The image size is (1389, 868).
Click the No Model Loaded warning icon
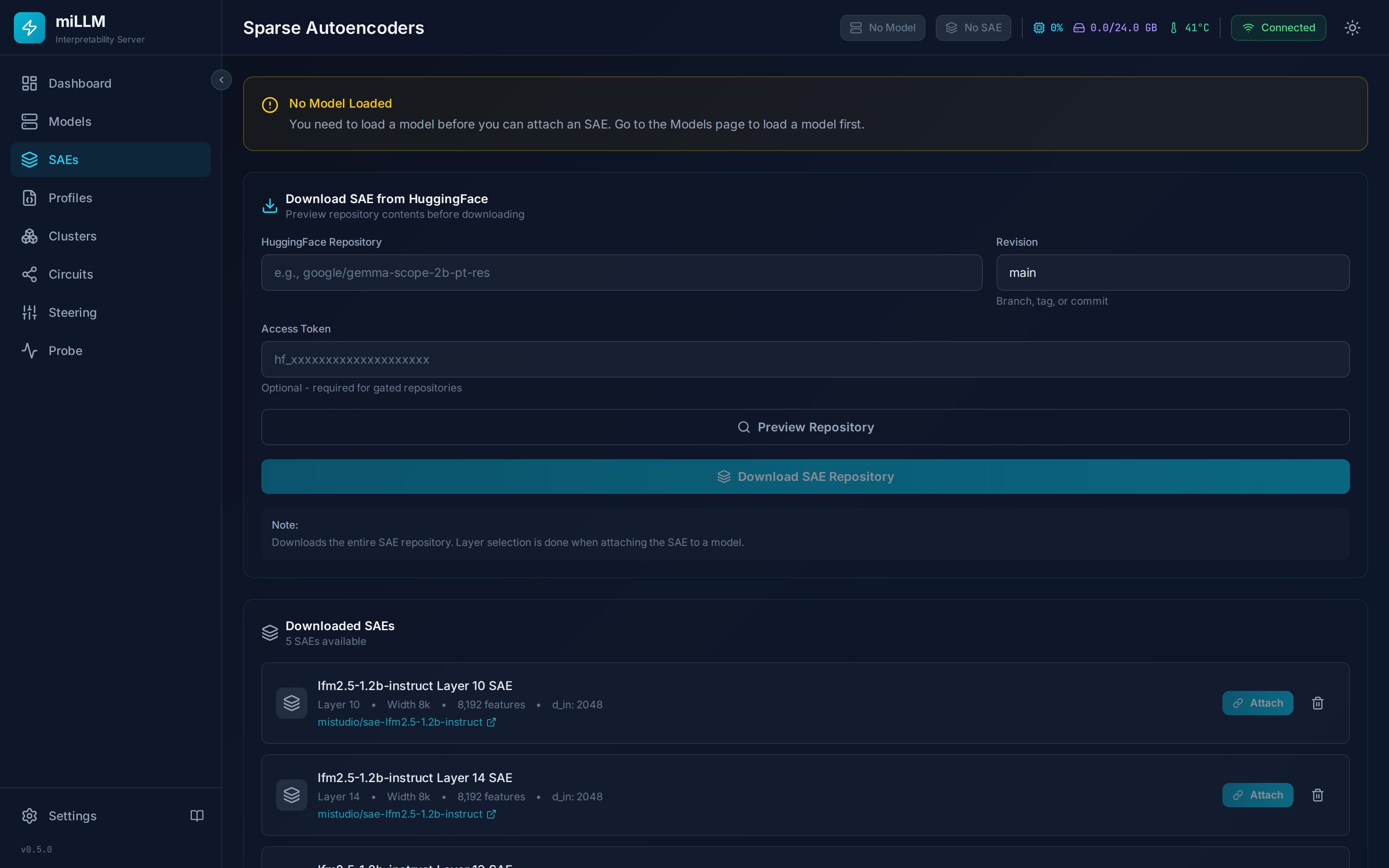(x=270, y=105)
